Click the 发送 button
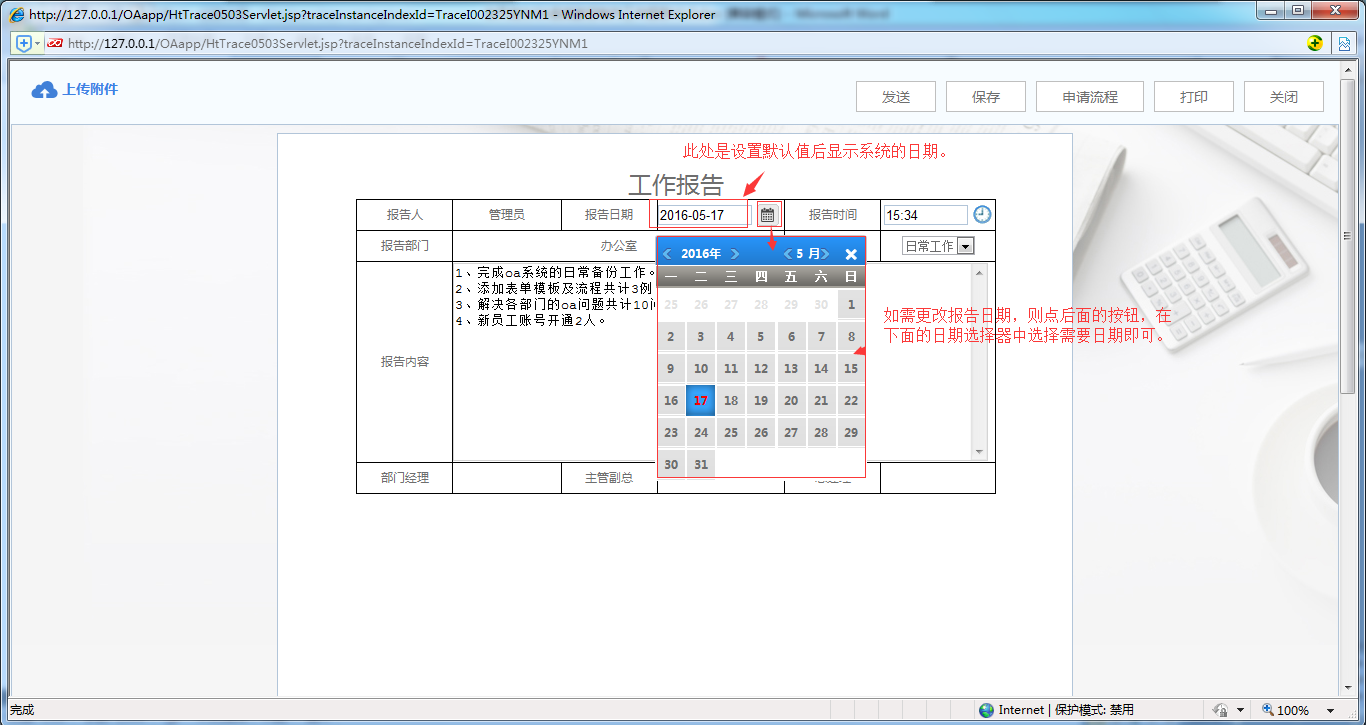1366x725 pixels. pyautogui.click(x=895, y=96)
